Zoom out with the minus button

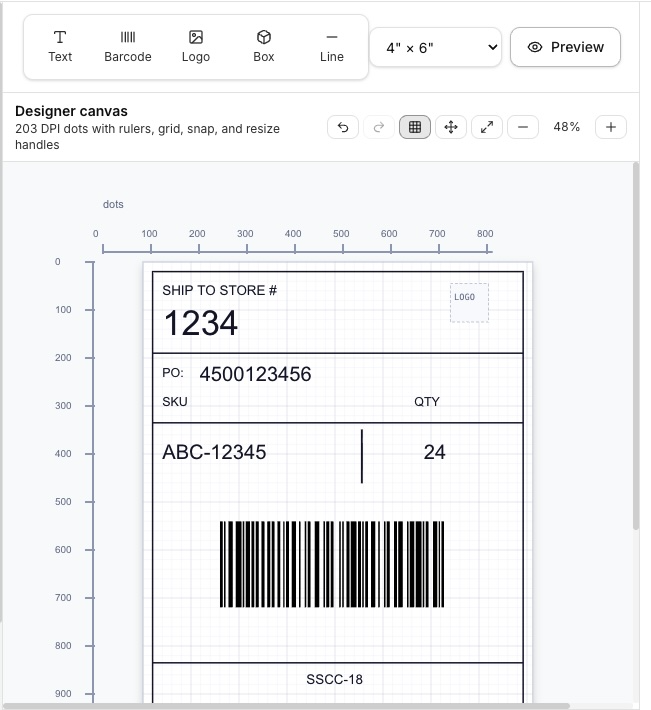[x=523, y=127]
